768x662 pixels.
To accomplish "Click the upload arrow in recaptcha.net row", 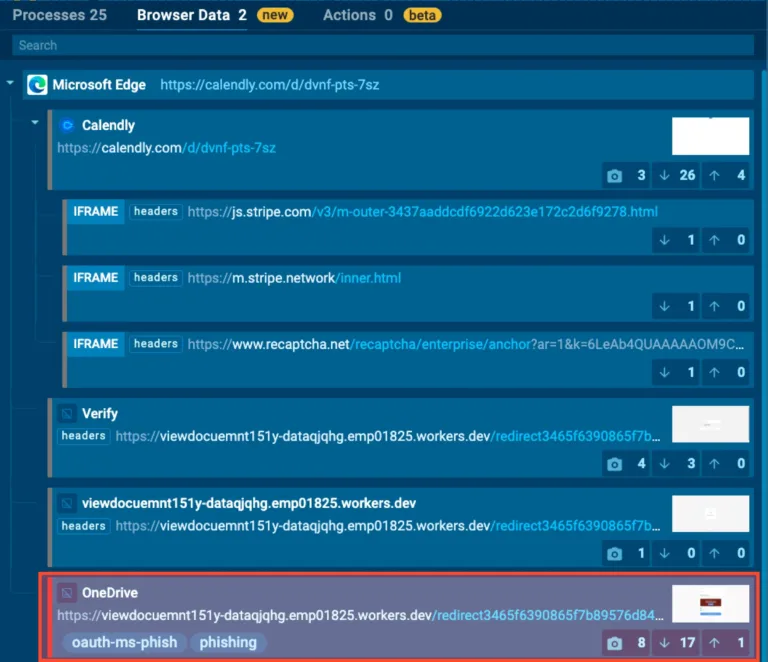I will [715, 372].
